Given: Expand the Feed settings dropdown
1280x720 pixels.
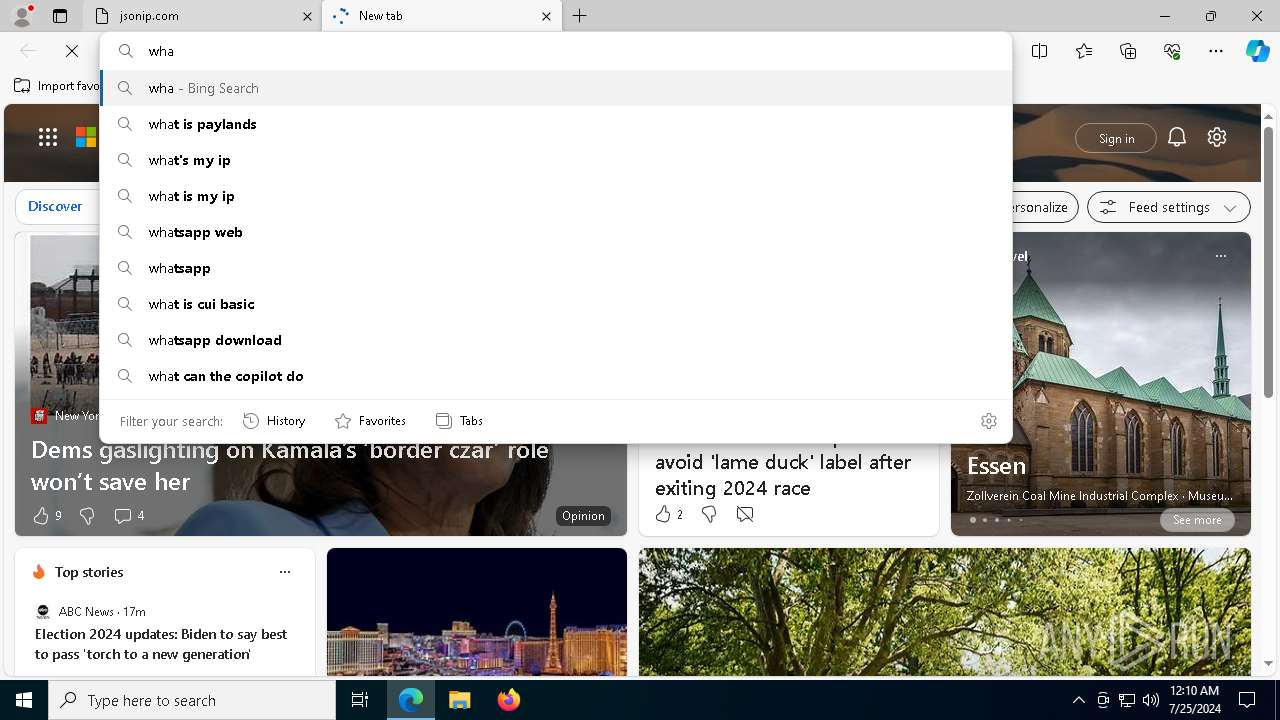Looking at the screenshot, I should (x=1169, y=207).
